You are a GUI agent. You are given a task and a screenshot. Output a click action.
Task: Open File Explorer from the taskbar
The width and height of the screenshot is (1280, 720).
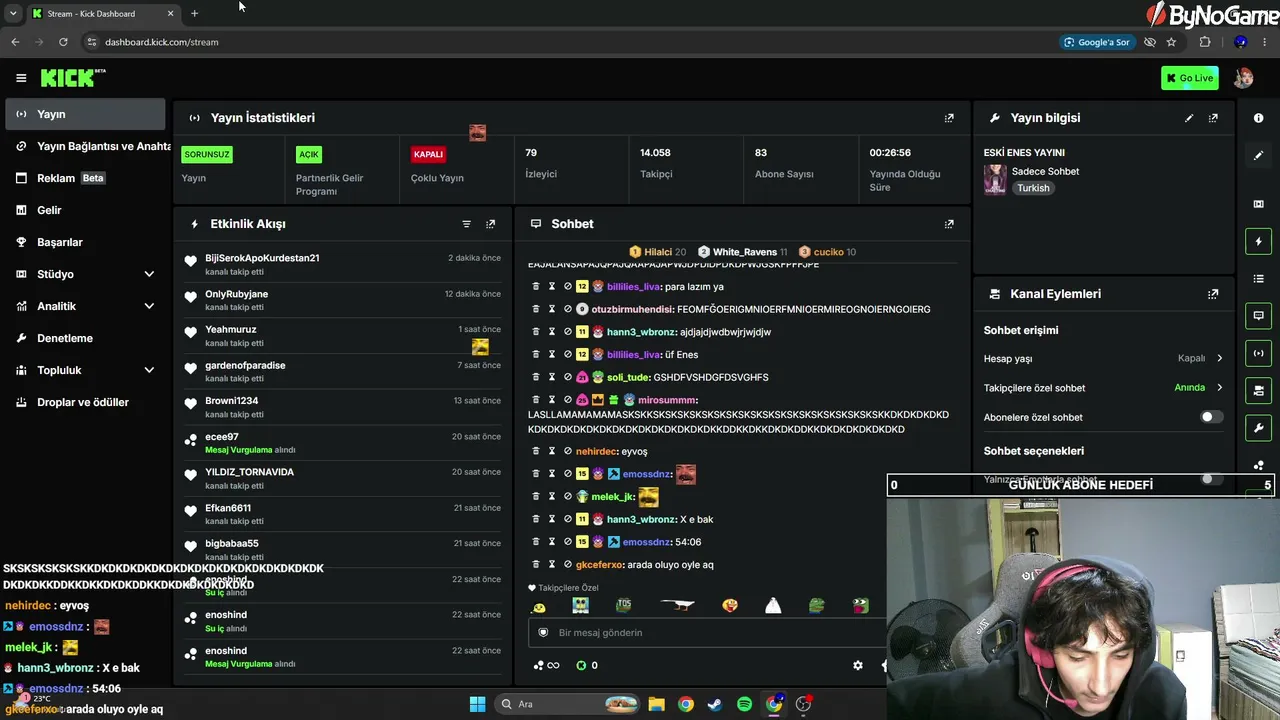656,704
